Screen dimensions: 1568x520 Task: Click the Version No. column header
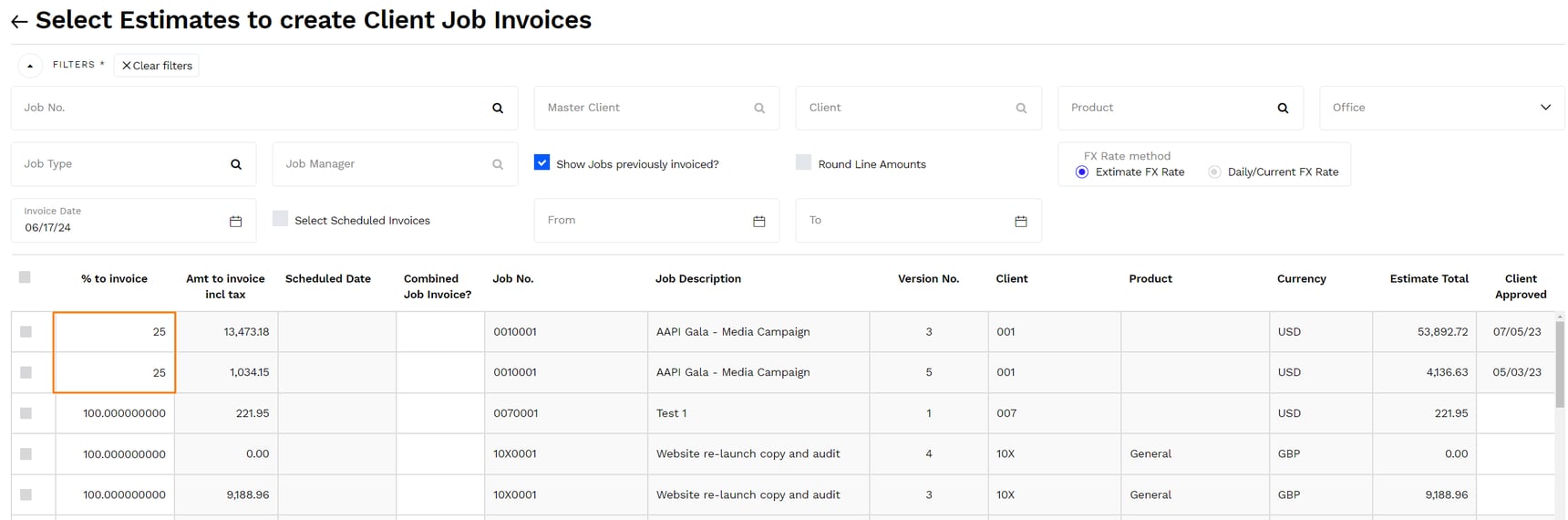point(928,279)
